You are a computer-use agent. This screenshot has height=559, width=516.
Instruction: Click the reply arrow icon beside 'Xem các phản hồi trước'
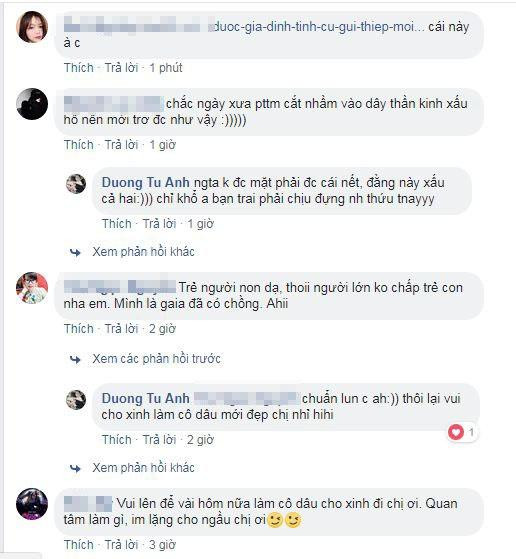click(75, 359)
